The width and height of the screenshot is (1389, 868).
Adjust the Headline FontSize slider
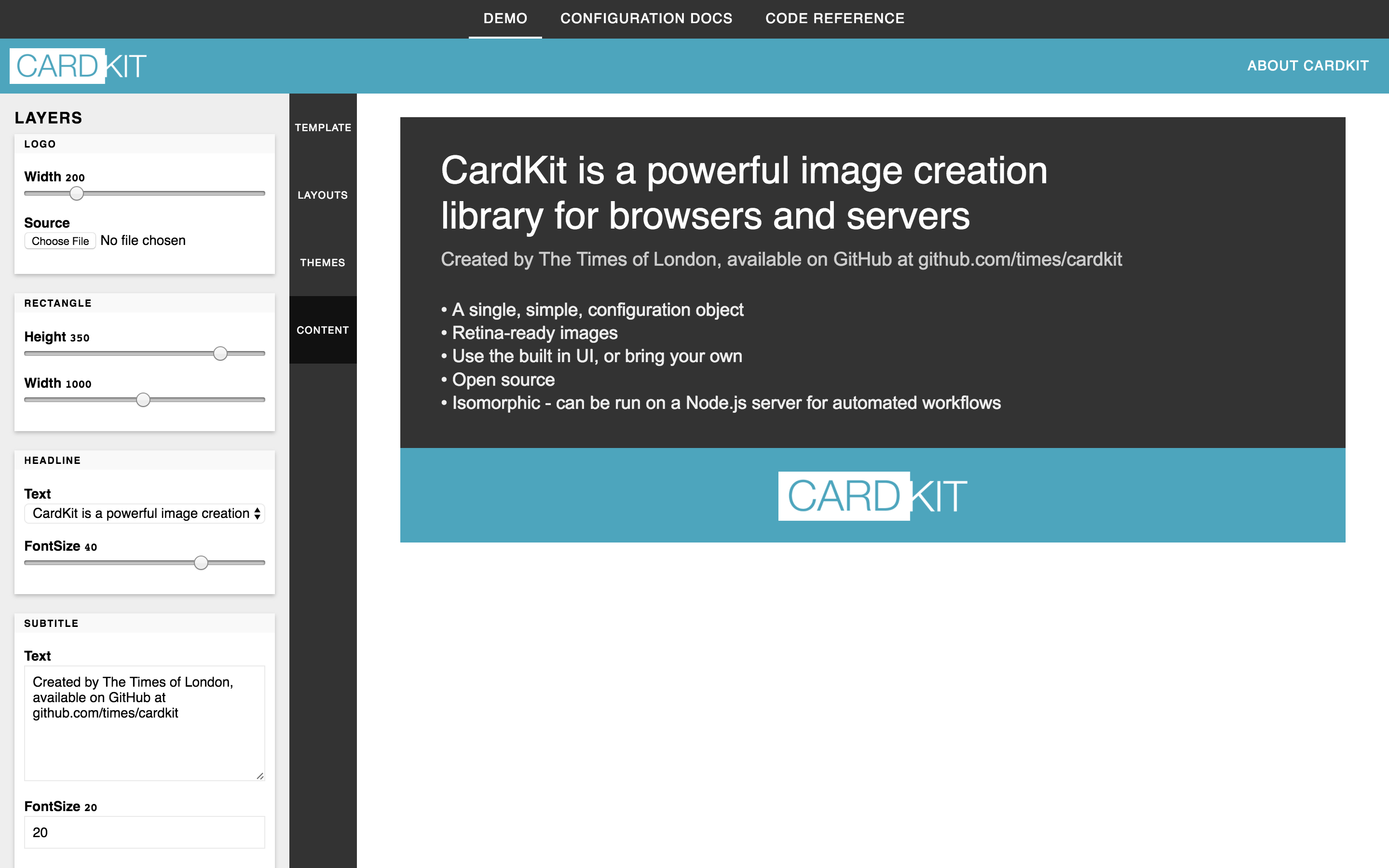201,563
